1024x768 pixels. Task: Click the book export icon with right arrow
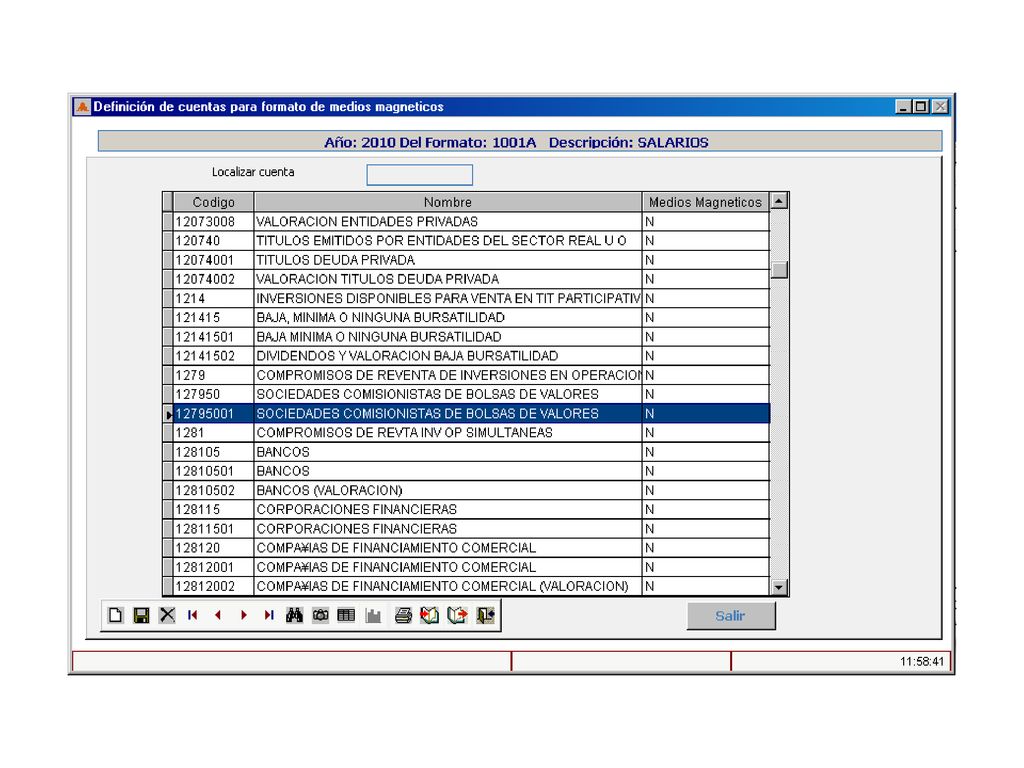tap(457, 615)
